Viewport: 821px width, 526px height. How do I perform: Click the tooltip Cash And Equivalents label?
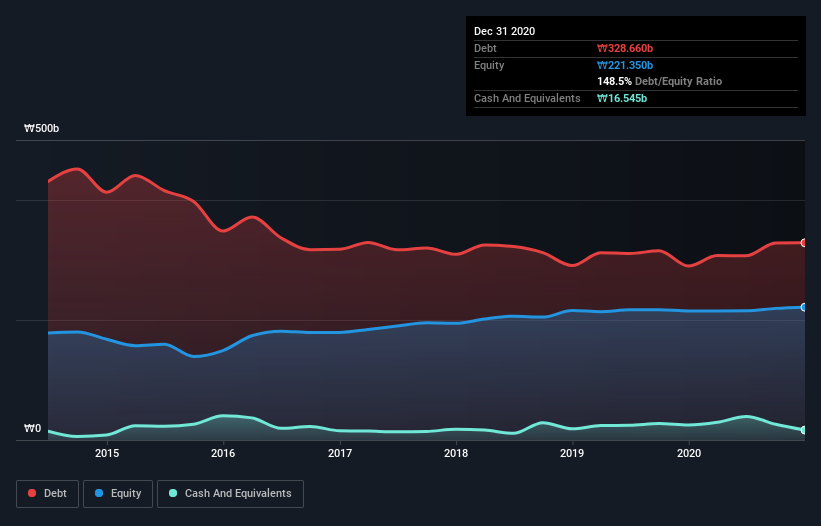pos(527,98)
